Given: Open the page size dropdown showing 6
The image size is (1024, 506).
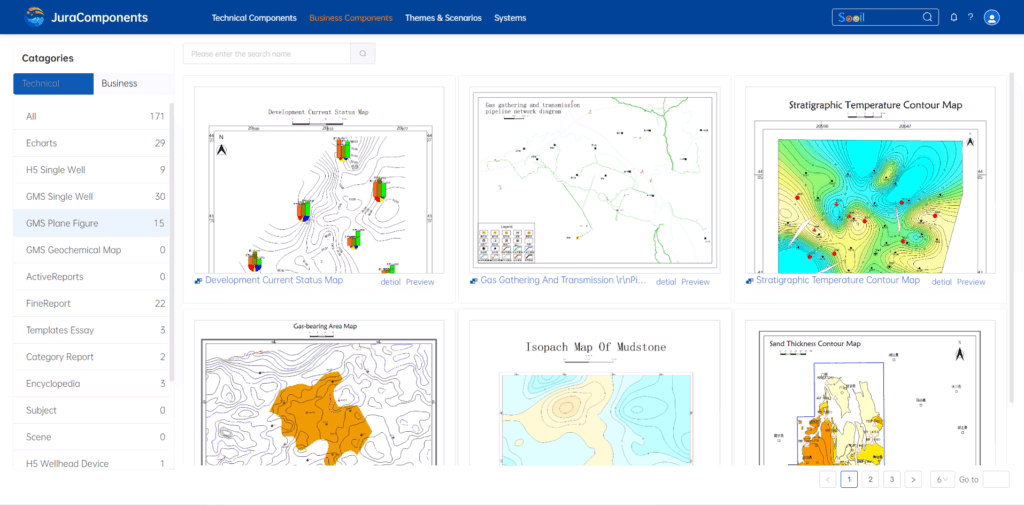Looking at the screenshot, I should pos(942,480).
